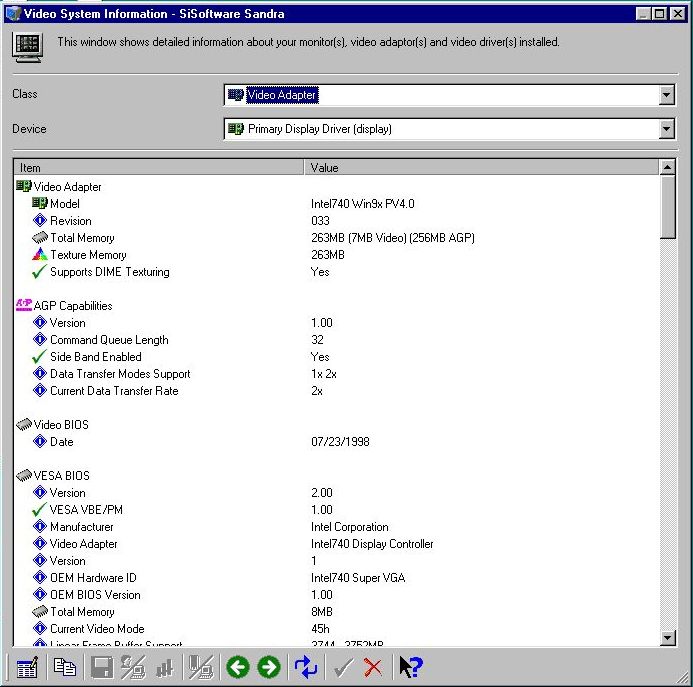Click the date value 07/23/1998
The height and width of the screenshot is (687, 693).
(x=340, y=442)
